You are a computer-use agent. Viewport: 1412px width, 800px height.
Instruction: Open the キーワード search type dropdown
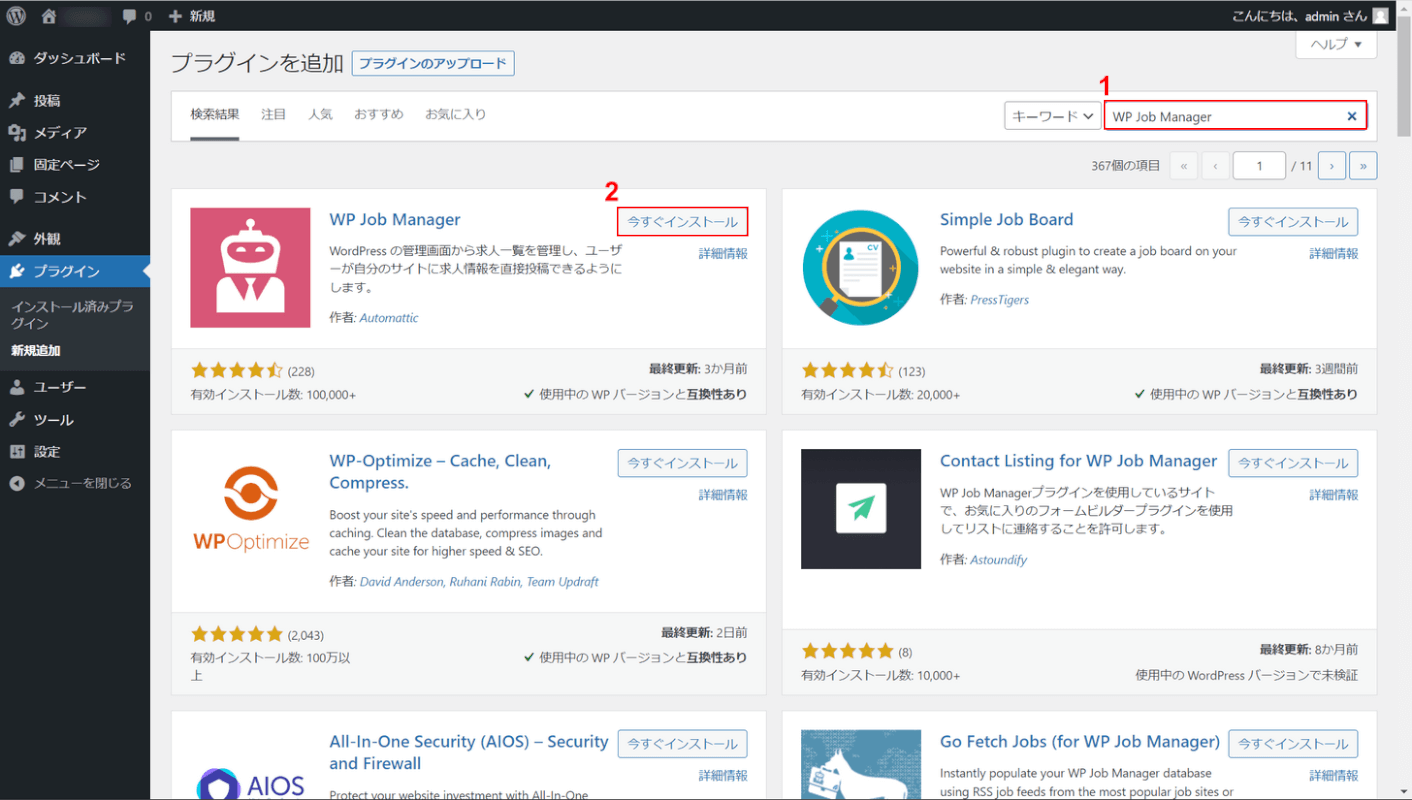tap(1052, 116)
